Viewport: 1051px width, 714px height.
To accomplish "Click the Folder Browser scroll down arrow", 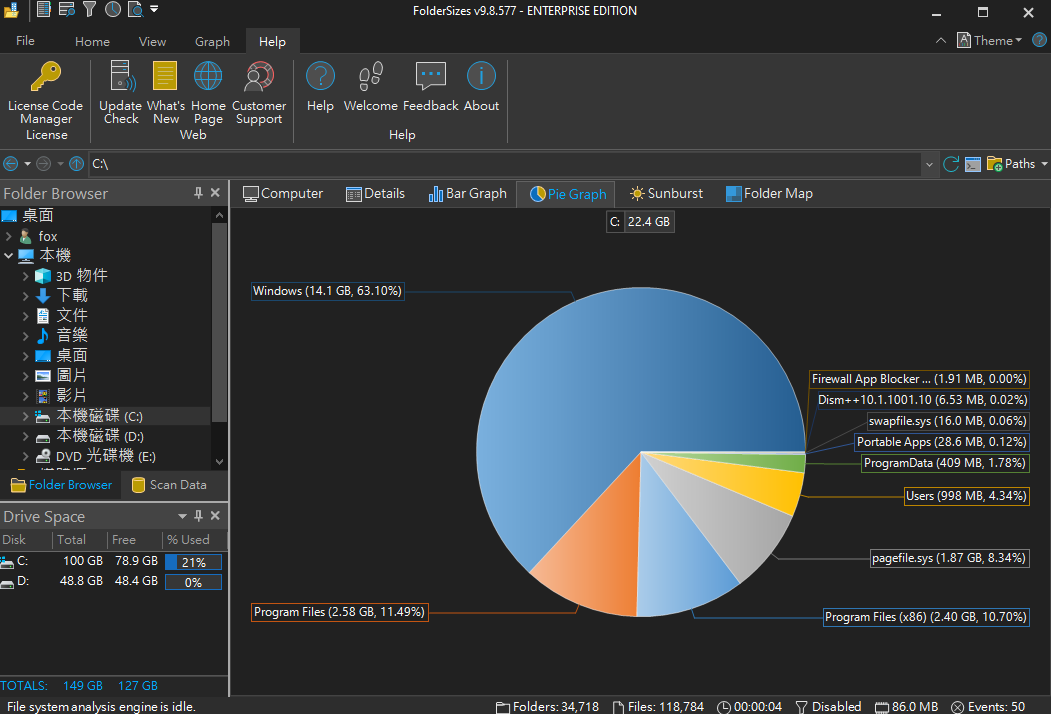I will point(219,462).
